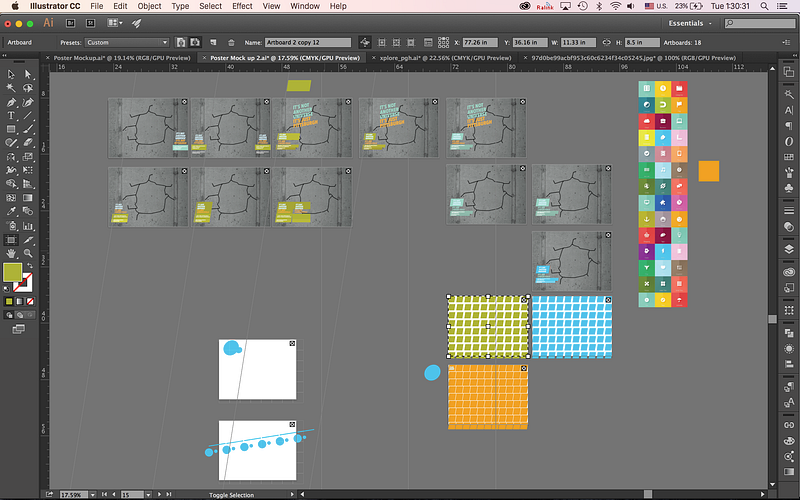Select the Type tool

point(11,116)
